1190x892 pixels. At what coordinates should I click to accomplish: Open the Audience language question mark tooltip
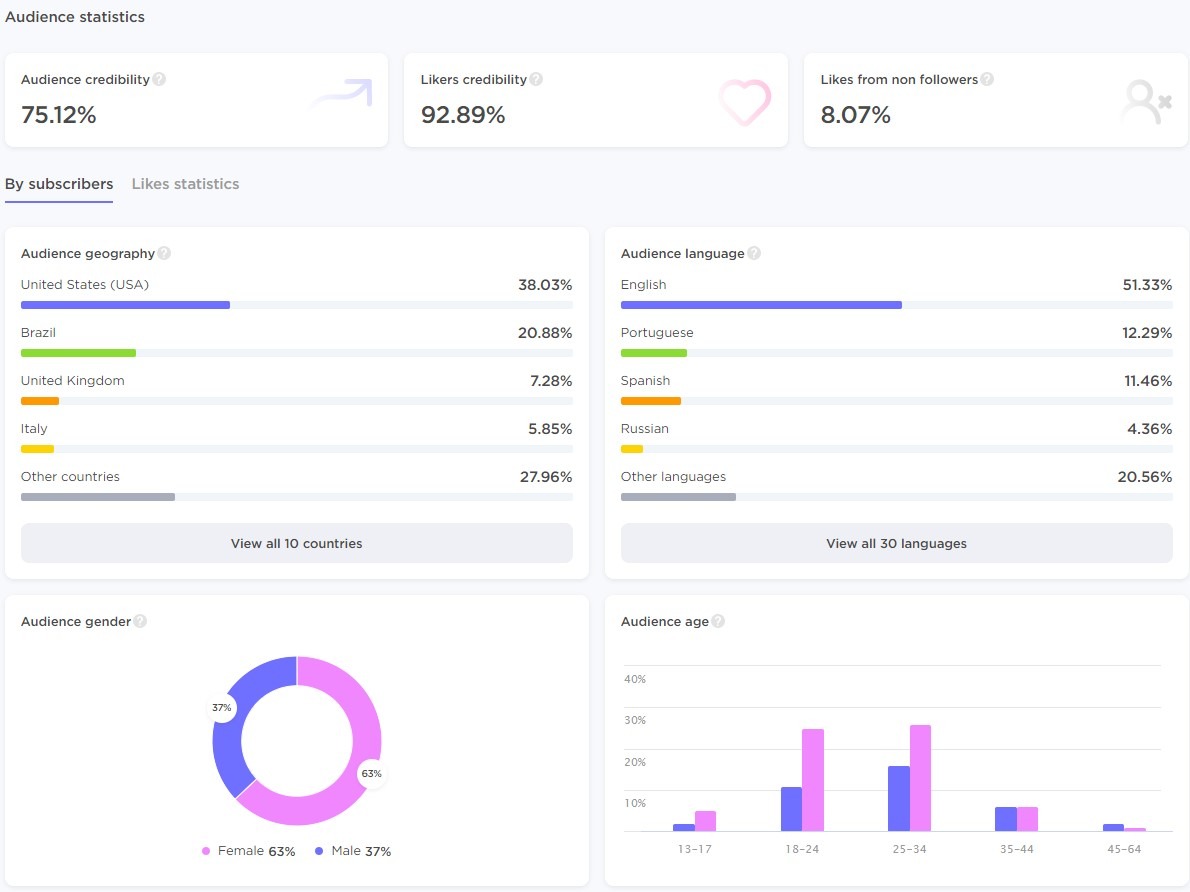(754, 253)
